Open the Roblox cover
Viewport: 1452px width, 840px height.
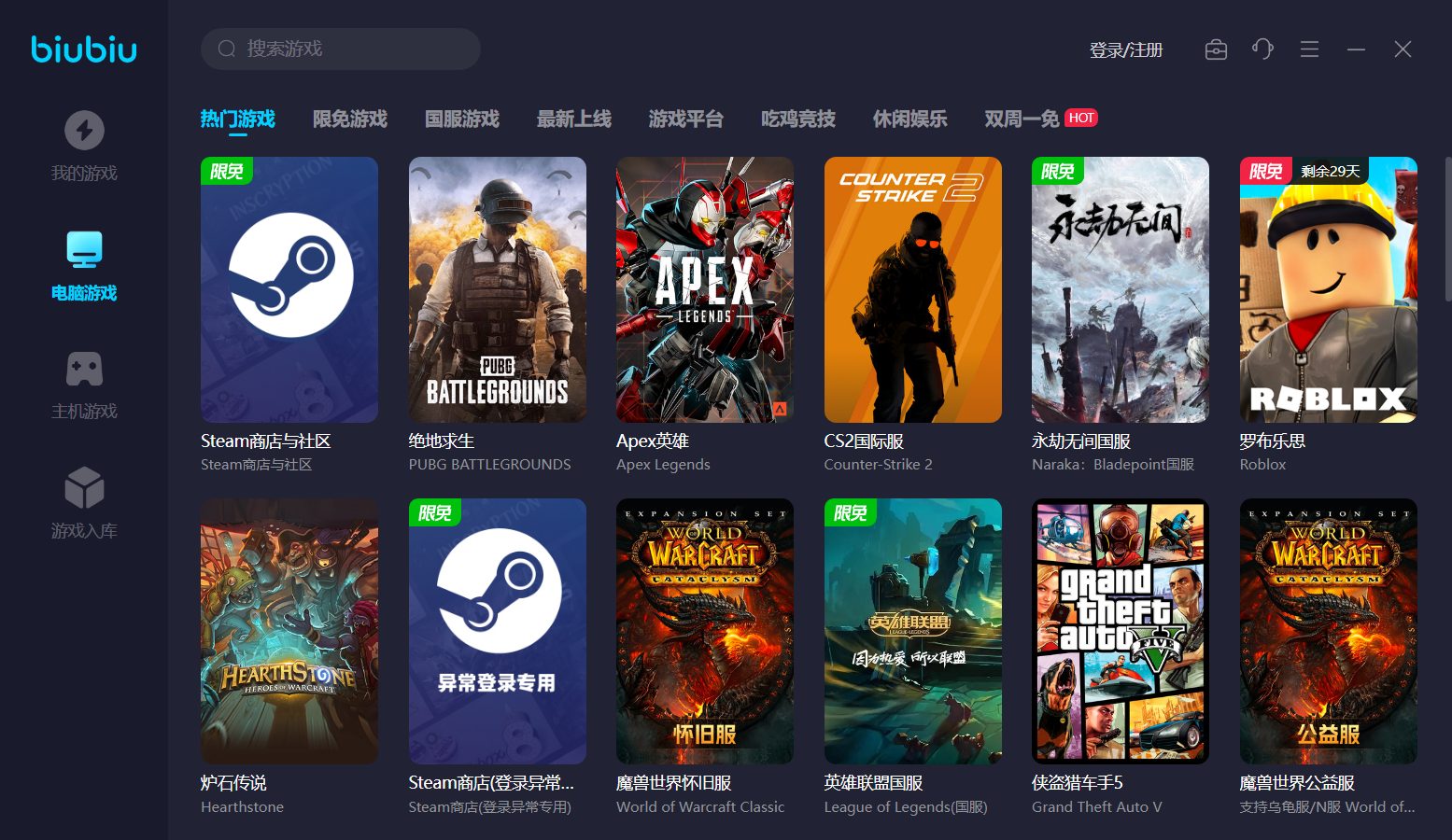click(1329, 289)
